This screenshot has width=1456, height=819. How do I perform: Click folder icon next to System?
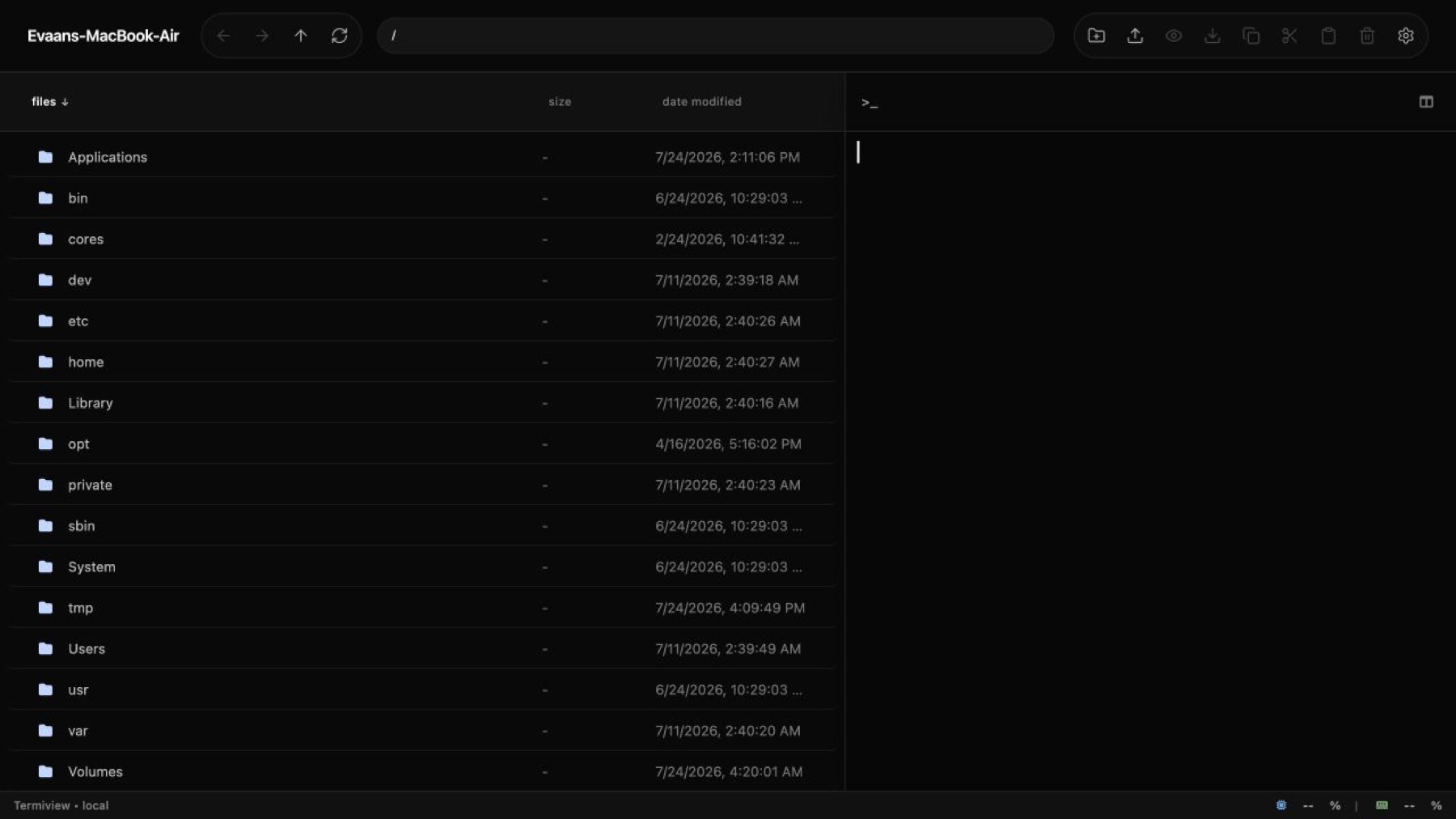coord(45,567)
